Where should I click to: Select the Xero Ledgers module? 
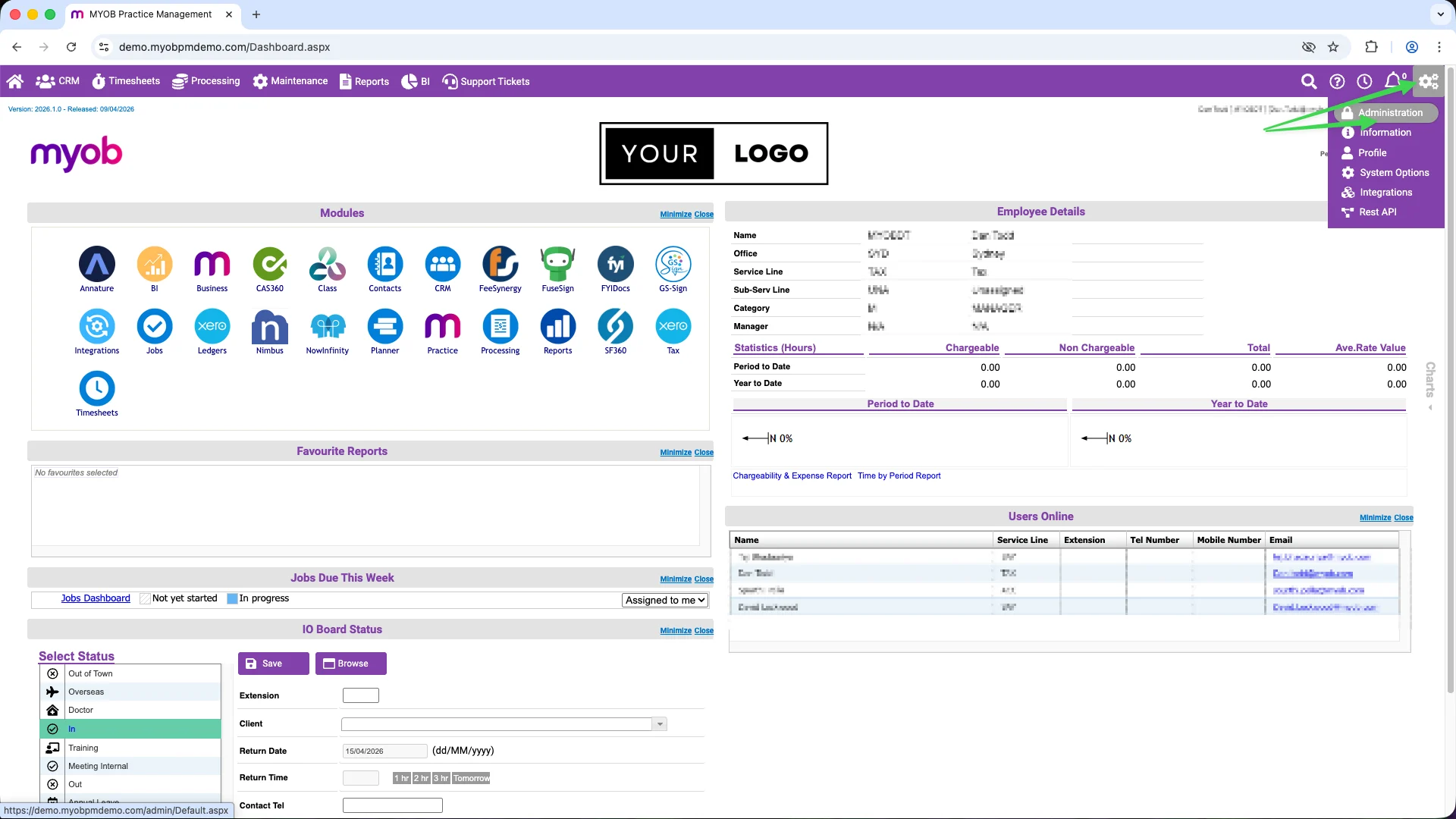(x=212, y=327)
